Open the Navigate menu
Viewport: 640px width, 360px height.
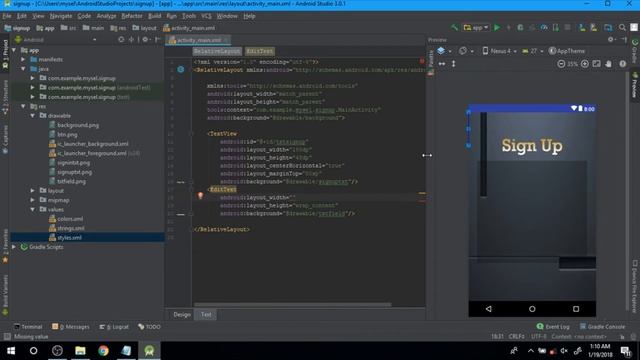click(61, 16)
